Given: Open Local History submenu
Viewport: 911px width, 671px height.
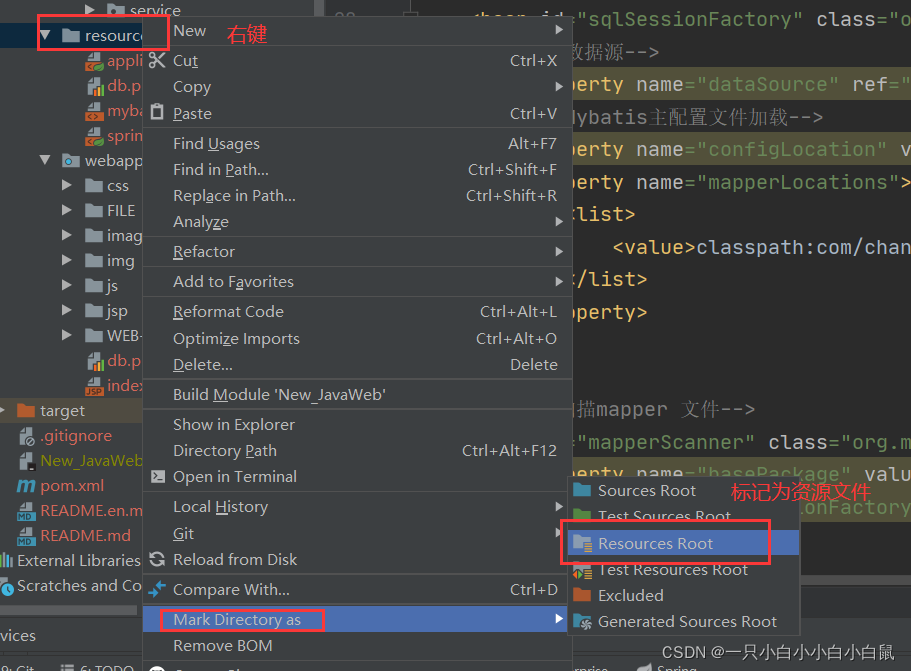Looking at the screenshot, I should pyautogui.click(x=357, y=507).
